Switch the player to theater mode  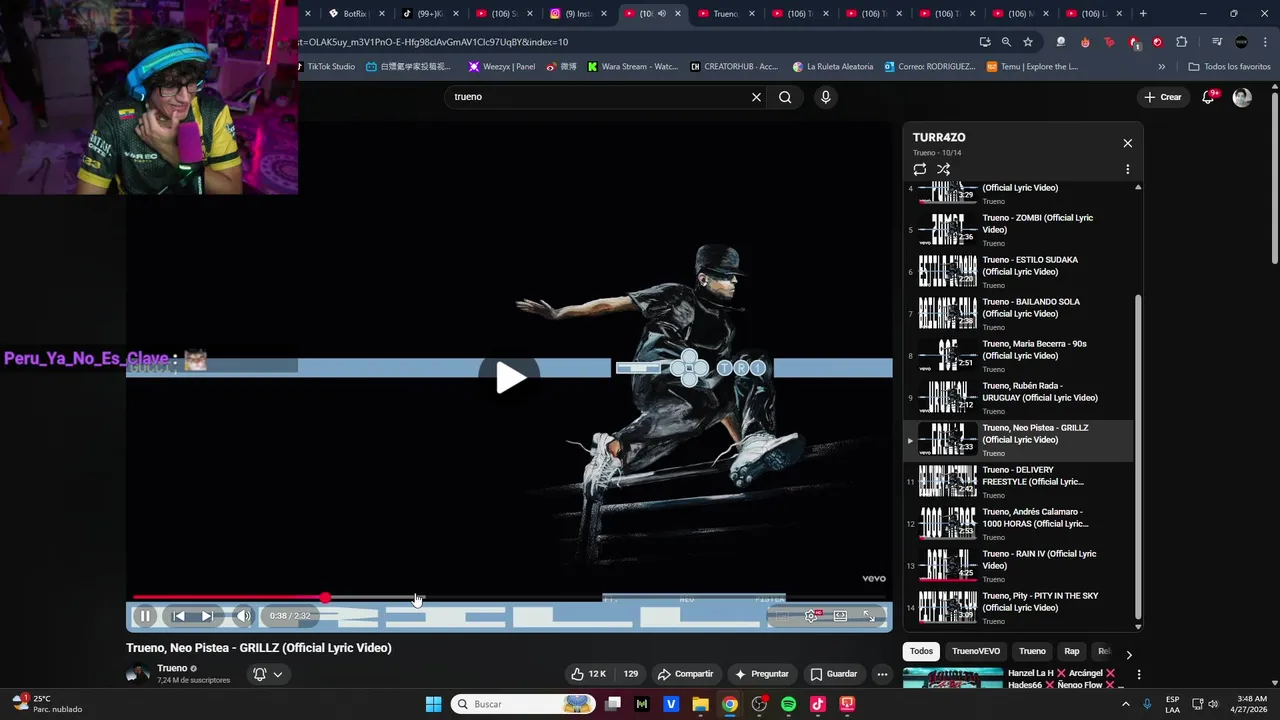pos(840,616)
